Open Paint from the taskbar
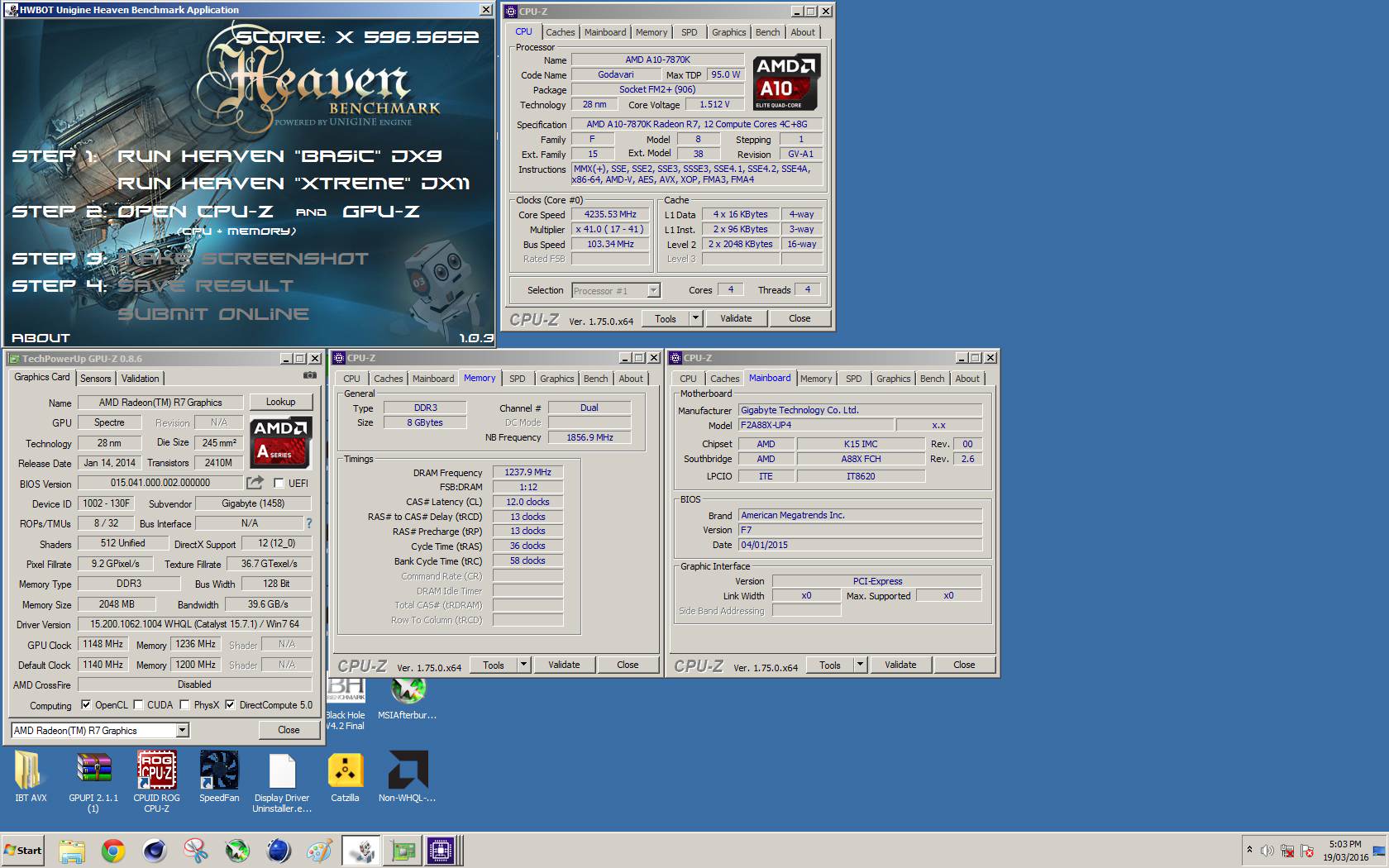The height and width of the screenshot is (868, 1389). click(x=319, y=851)
